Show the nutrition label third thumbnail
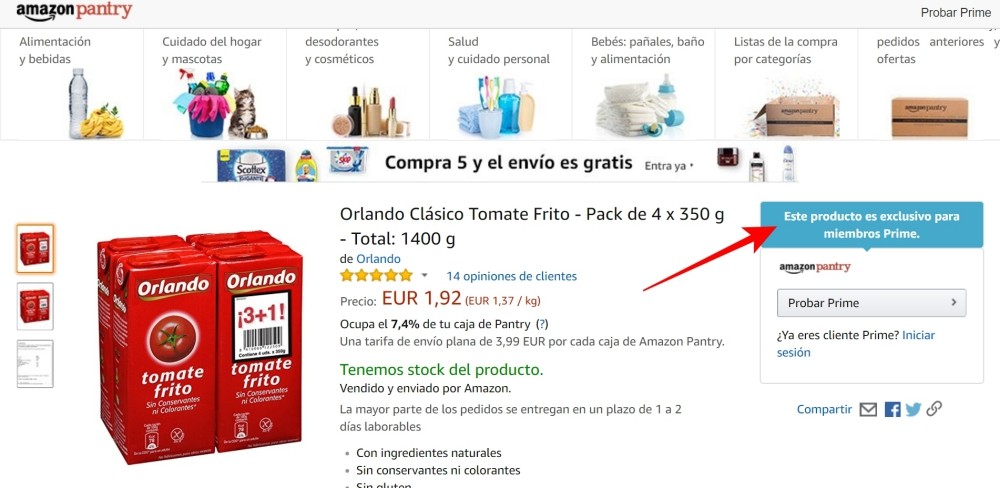This screenshot has height=488, width=1000. coord(35,364)
